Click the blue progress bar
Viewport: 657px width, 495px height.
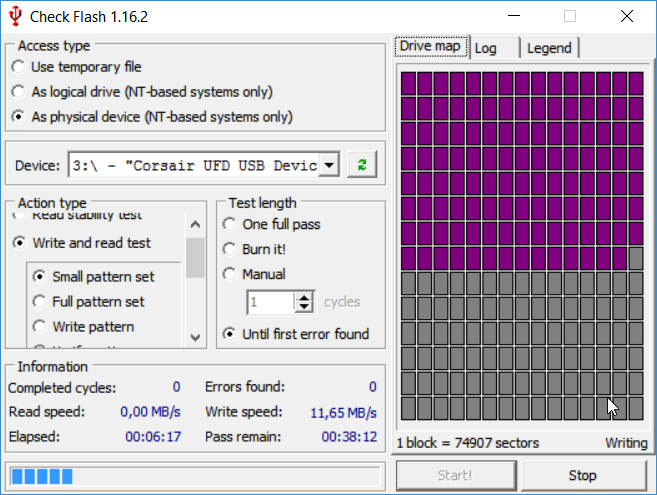(195, 476)
